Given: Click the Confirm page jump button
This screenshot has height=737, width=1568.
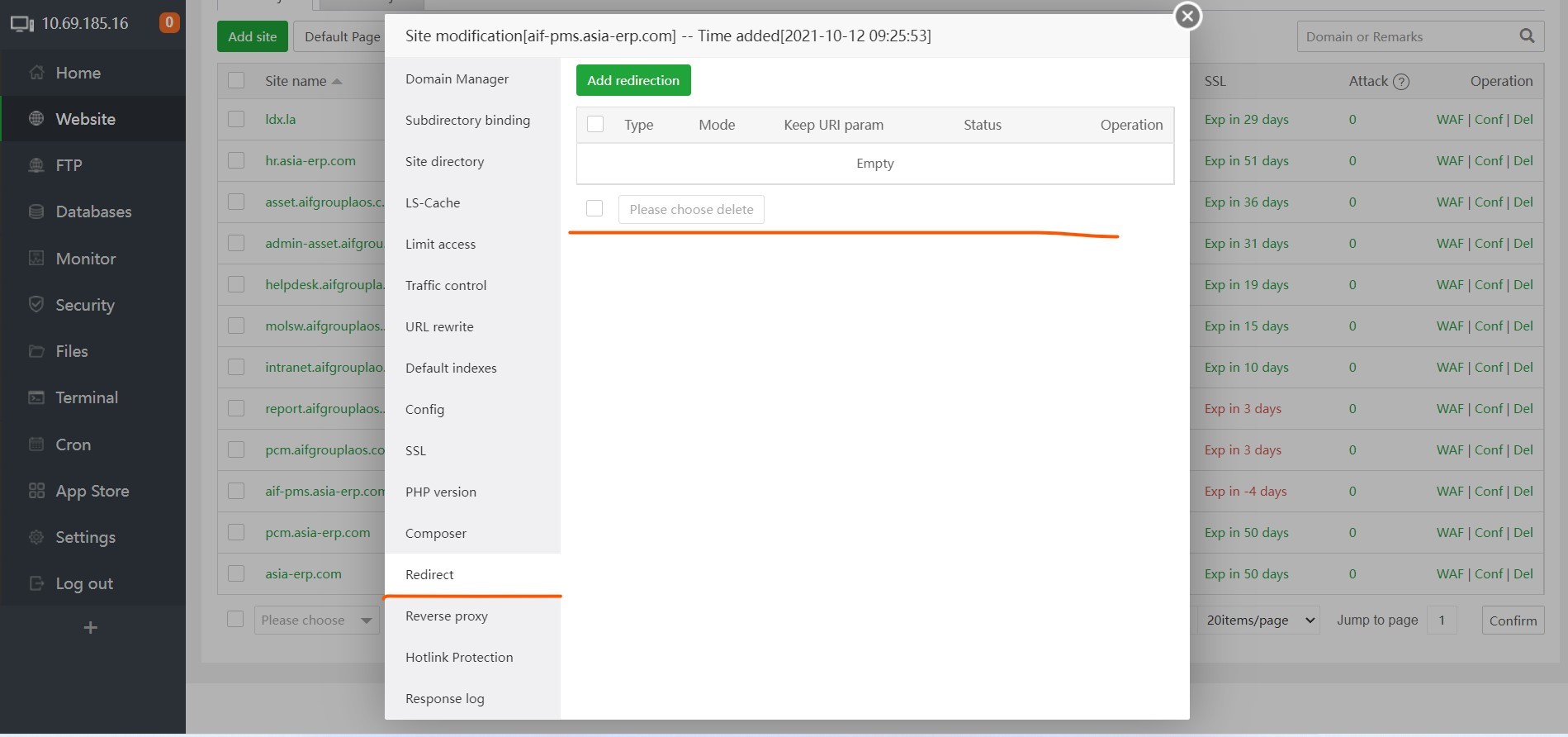Looking at the screenshot, I should point(1513,621).
